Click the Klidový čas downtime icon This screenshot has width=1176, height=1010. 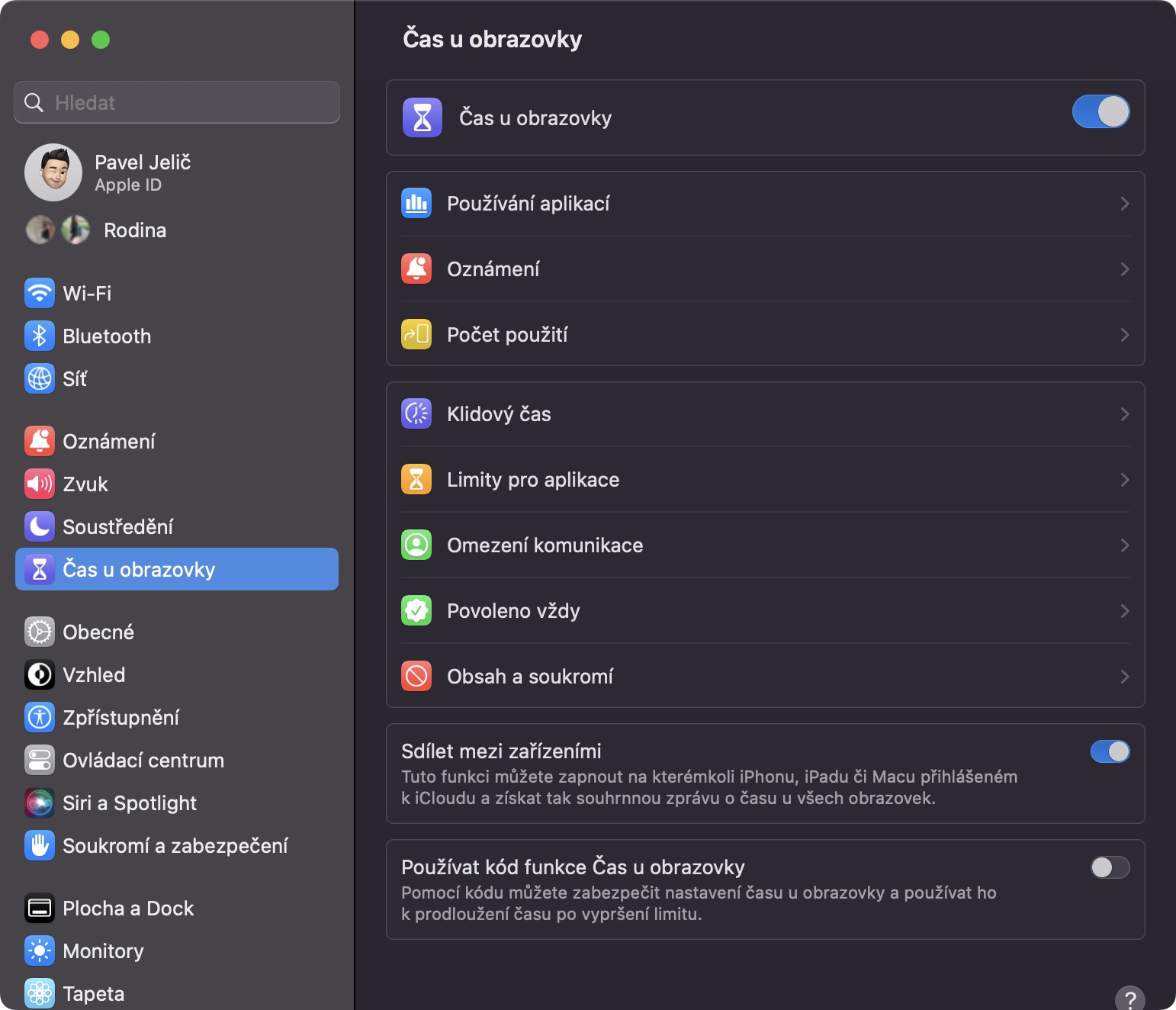[x=416, y=413]
